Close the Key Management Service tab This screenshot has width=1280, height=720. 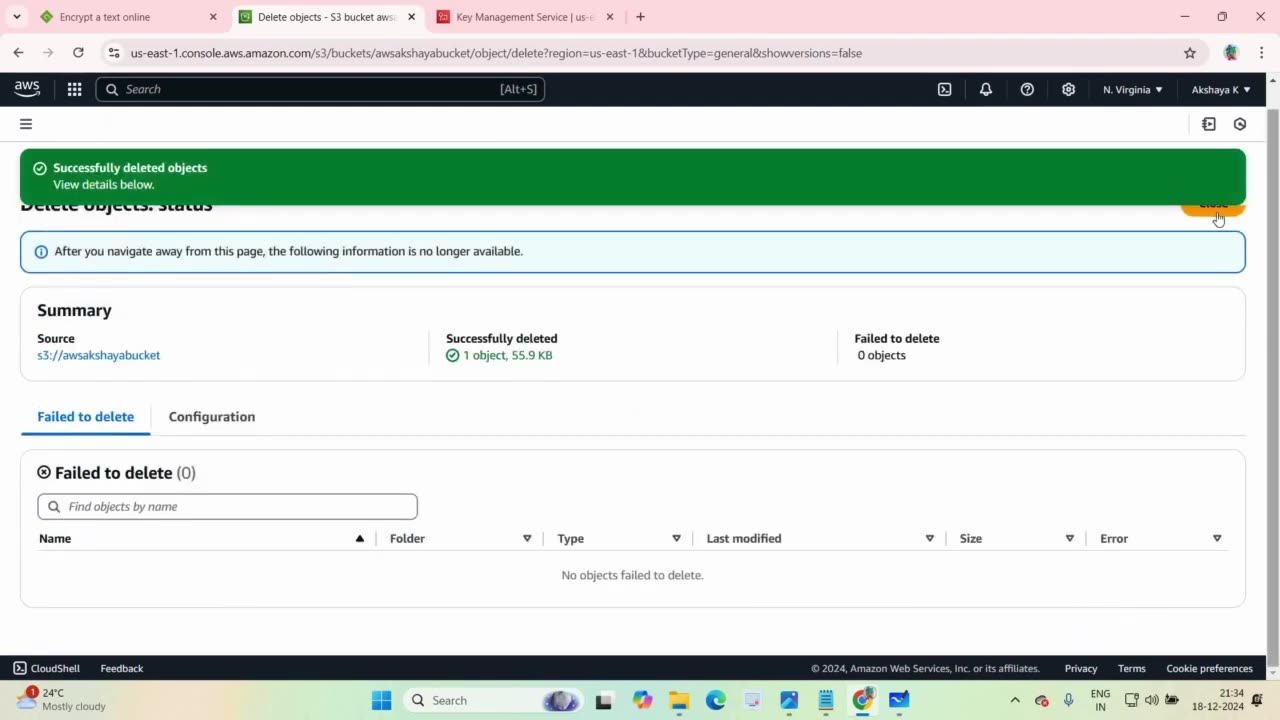[610, 17]
